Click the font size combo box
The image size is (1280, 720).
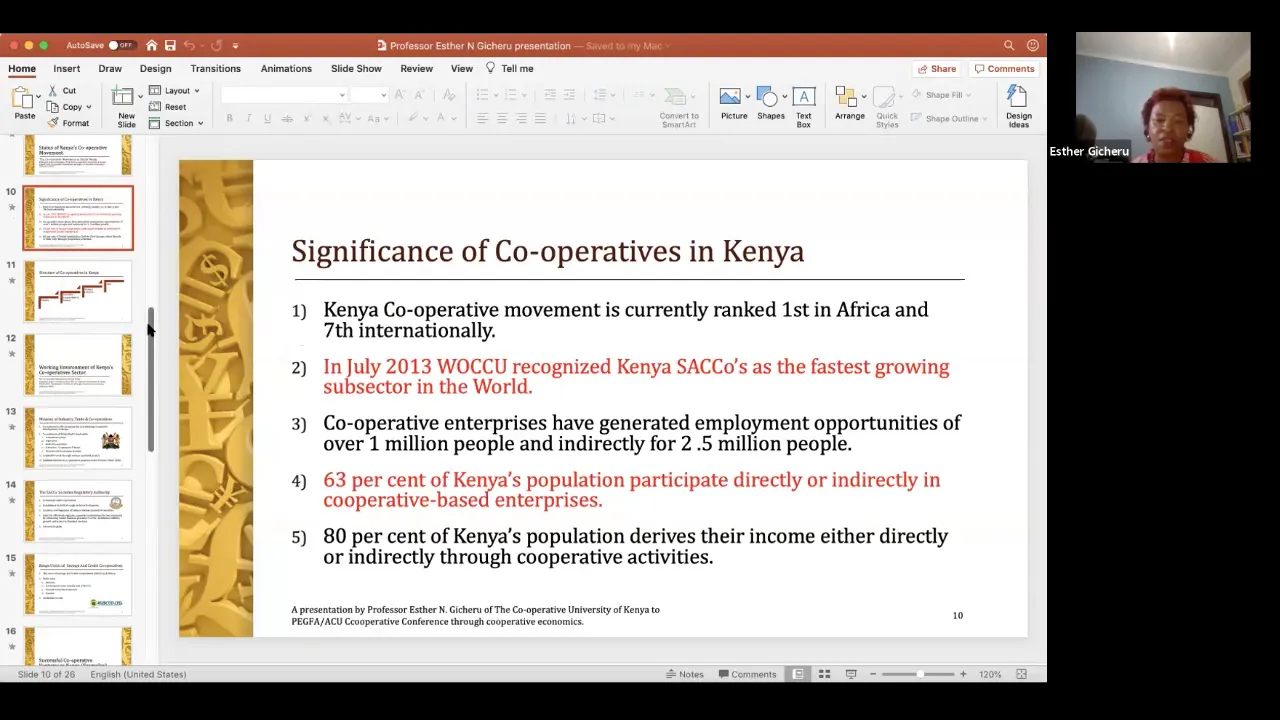click(368, 95)
